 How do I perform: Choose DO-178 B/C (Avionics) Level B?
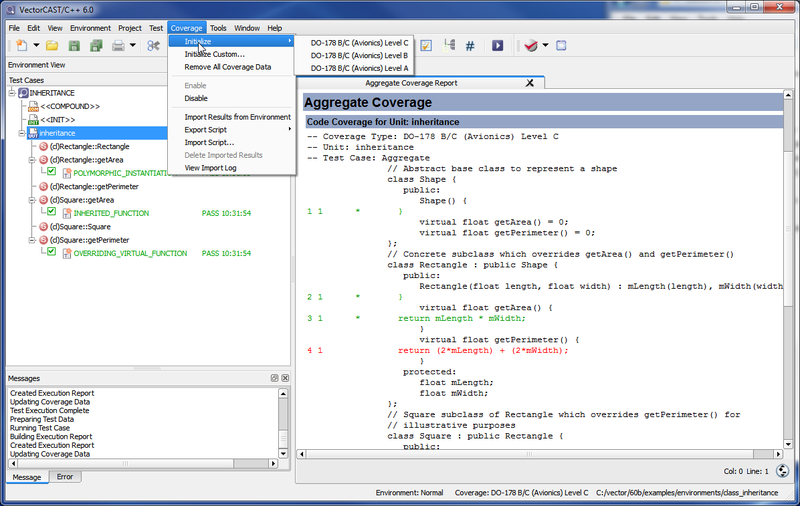pos(359,55)
